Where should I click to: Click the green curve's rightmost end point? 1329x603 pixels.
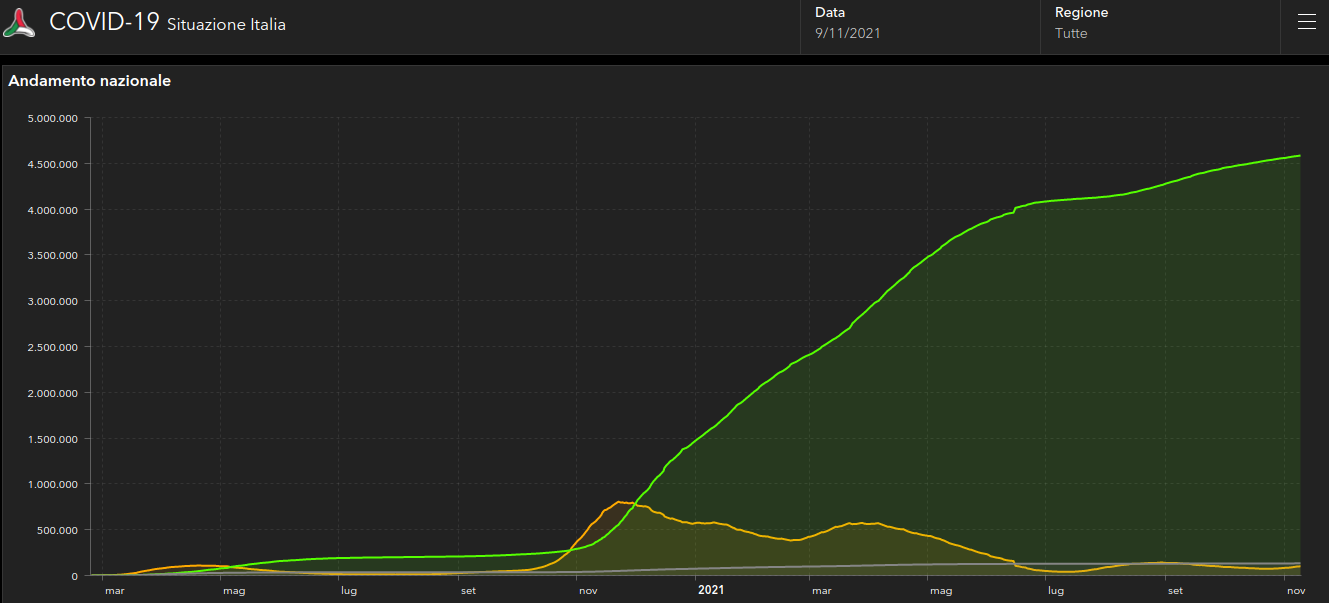[1299, 155]
